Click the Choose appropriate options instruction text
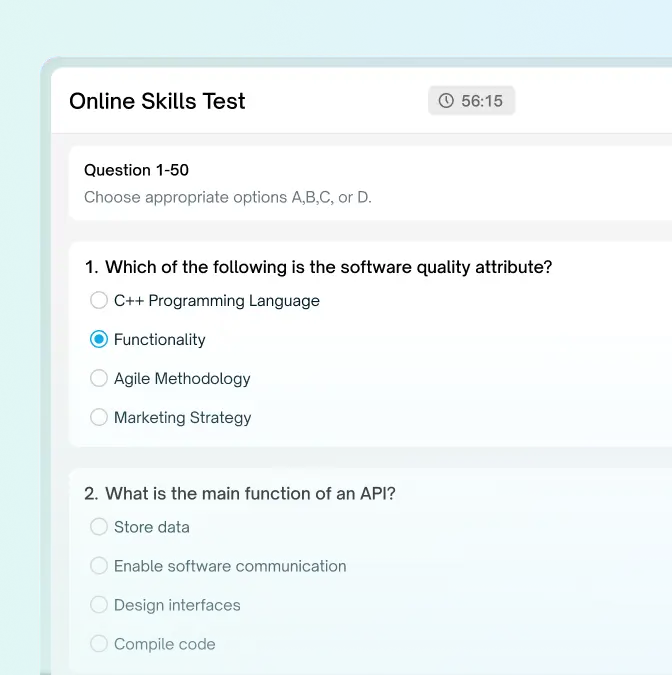Viewport: 672px width, 675px height. (x=228, y=197)
